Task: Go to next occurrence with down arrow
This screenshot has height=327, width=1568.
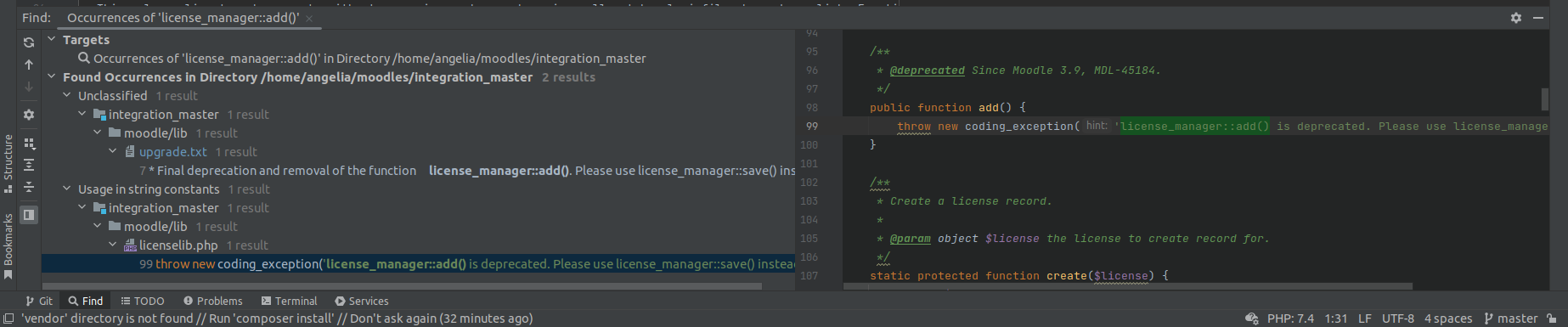Action: (29, 87)
